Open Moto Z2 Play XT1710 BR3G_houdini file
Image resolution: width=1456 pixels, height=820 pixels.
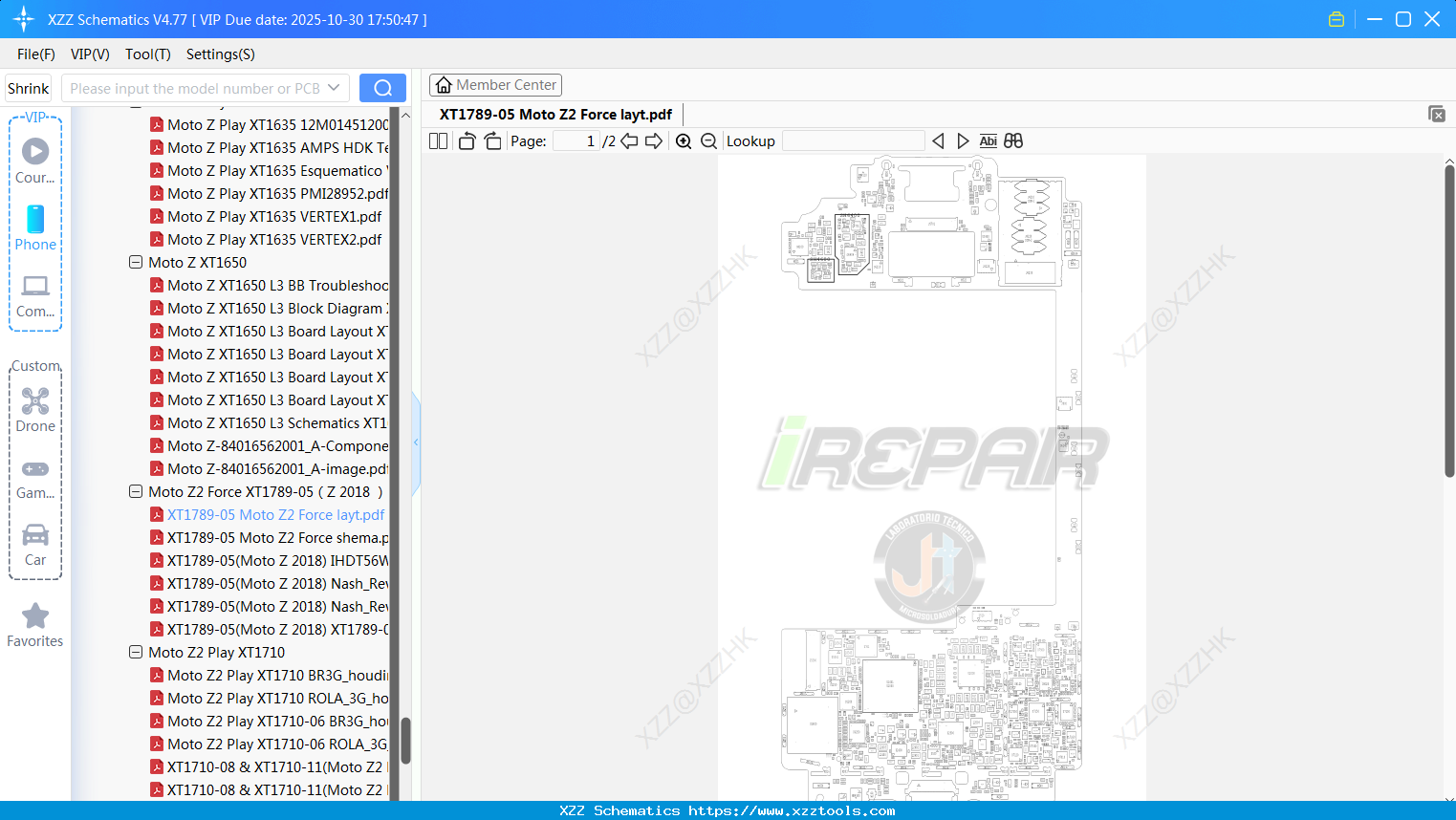coord(277,675)
